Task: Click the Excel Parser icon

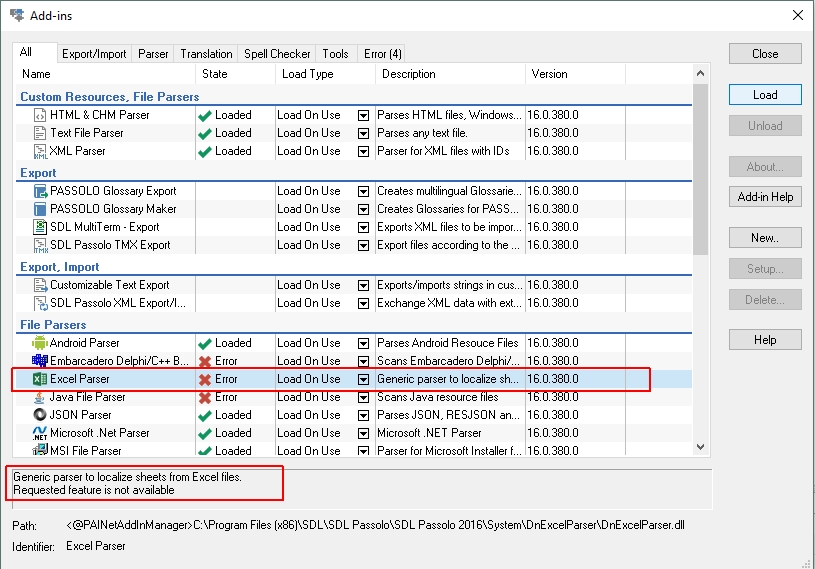Action: 40,379
